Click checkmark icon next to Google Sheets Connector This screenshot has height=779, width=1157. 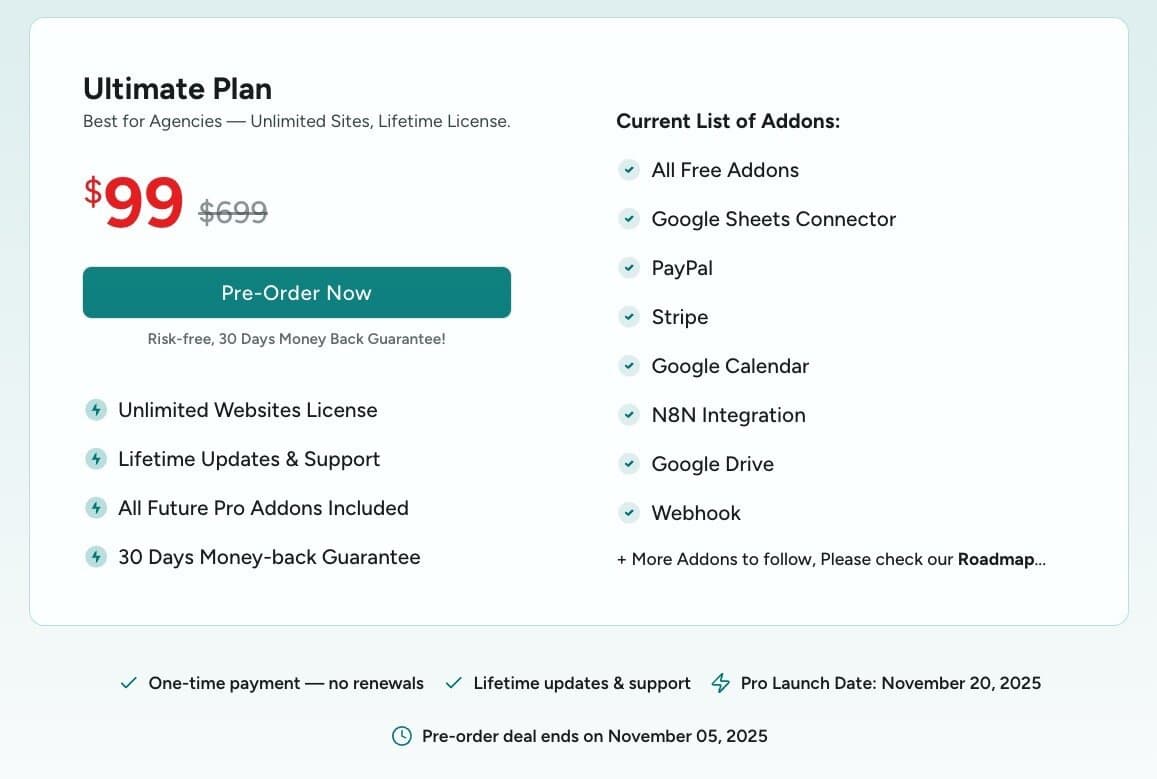[629, 219]
